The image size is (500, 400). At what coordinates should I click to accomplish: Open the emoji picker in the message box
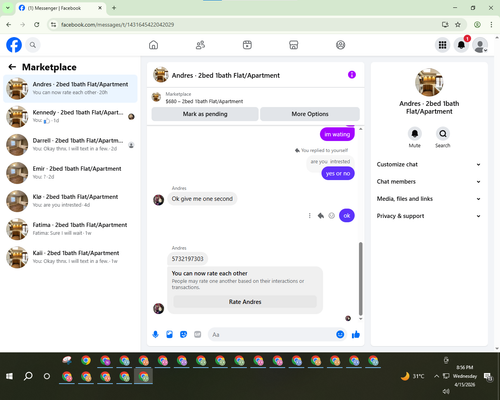pyautogui.click(x=340, y=334)
